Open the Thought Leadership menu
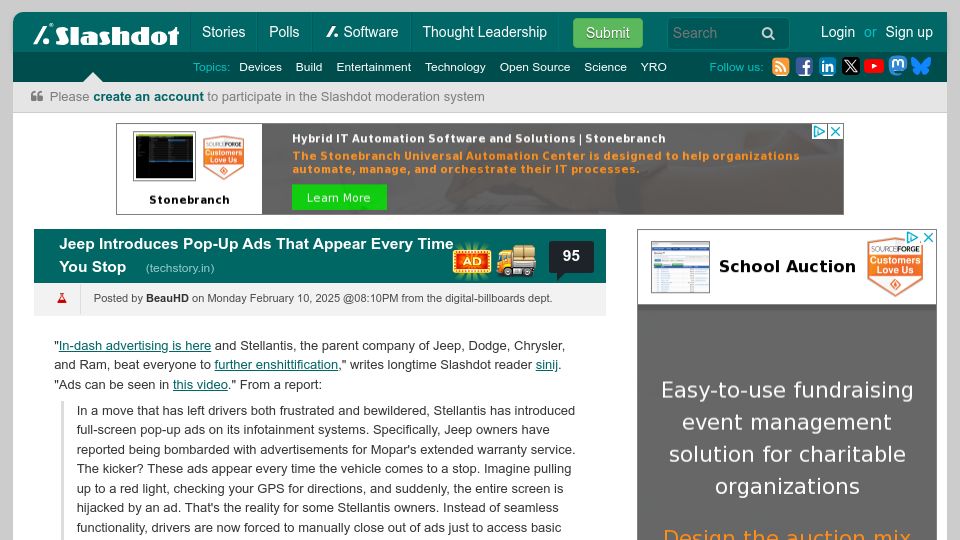 (484, 32)
